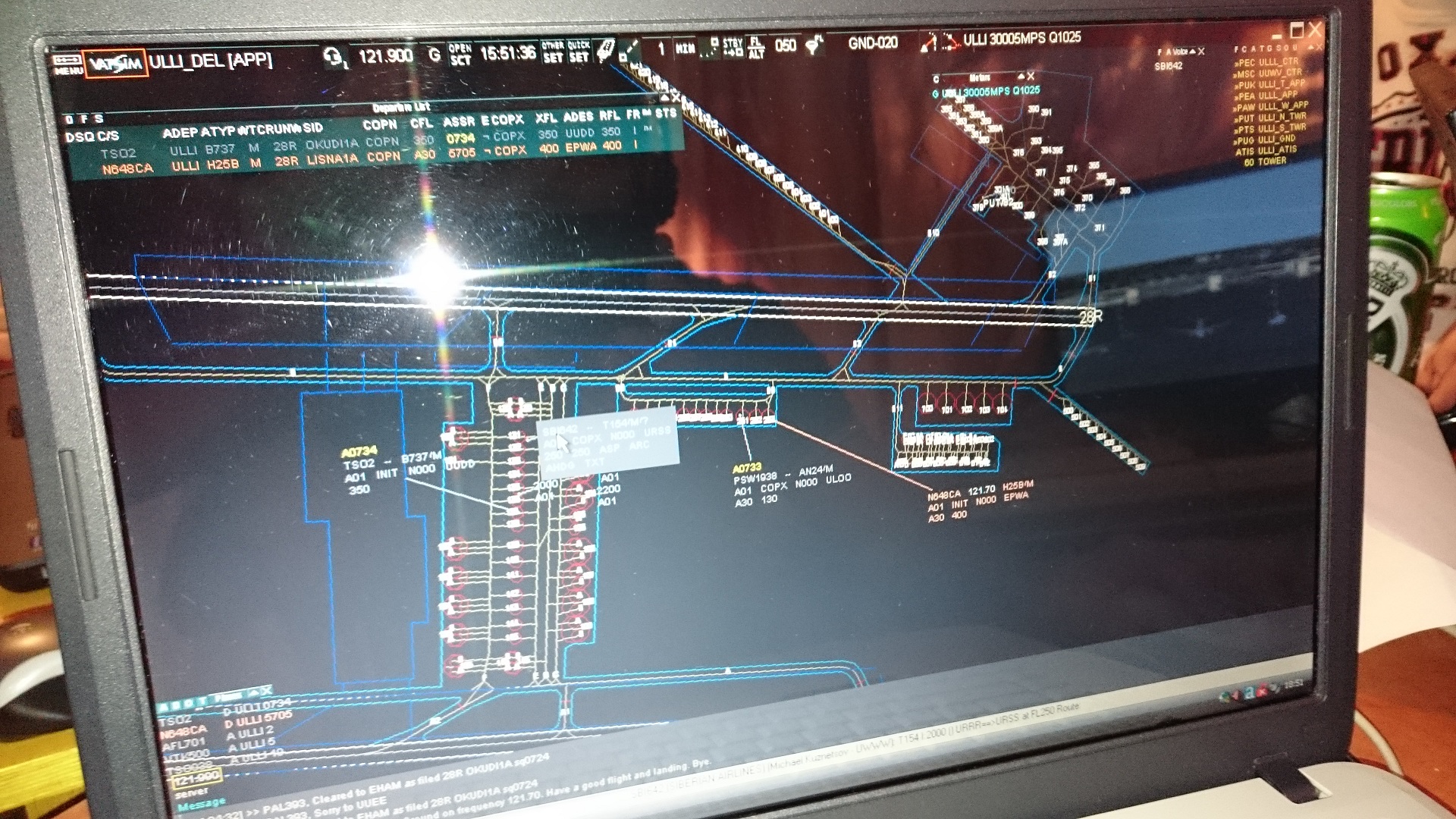Click the VATSIM connection logo
The height and width of the screenshot is (819, 1456).
(115, 63)
